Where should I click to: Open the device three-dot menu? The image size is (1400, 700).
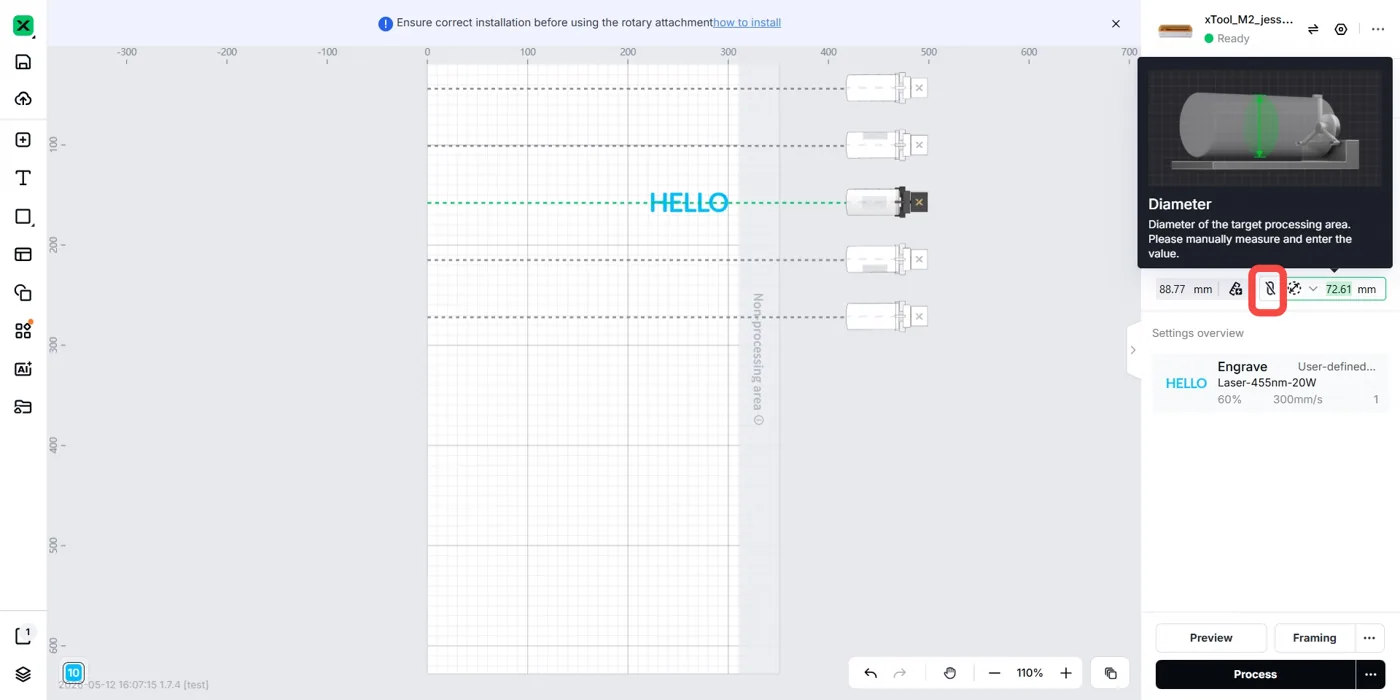[1378, 29]
